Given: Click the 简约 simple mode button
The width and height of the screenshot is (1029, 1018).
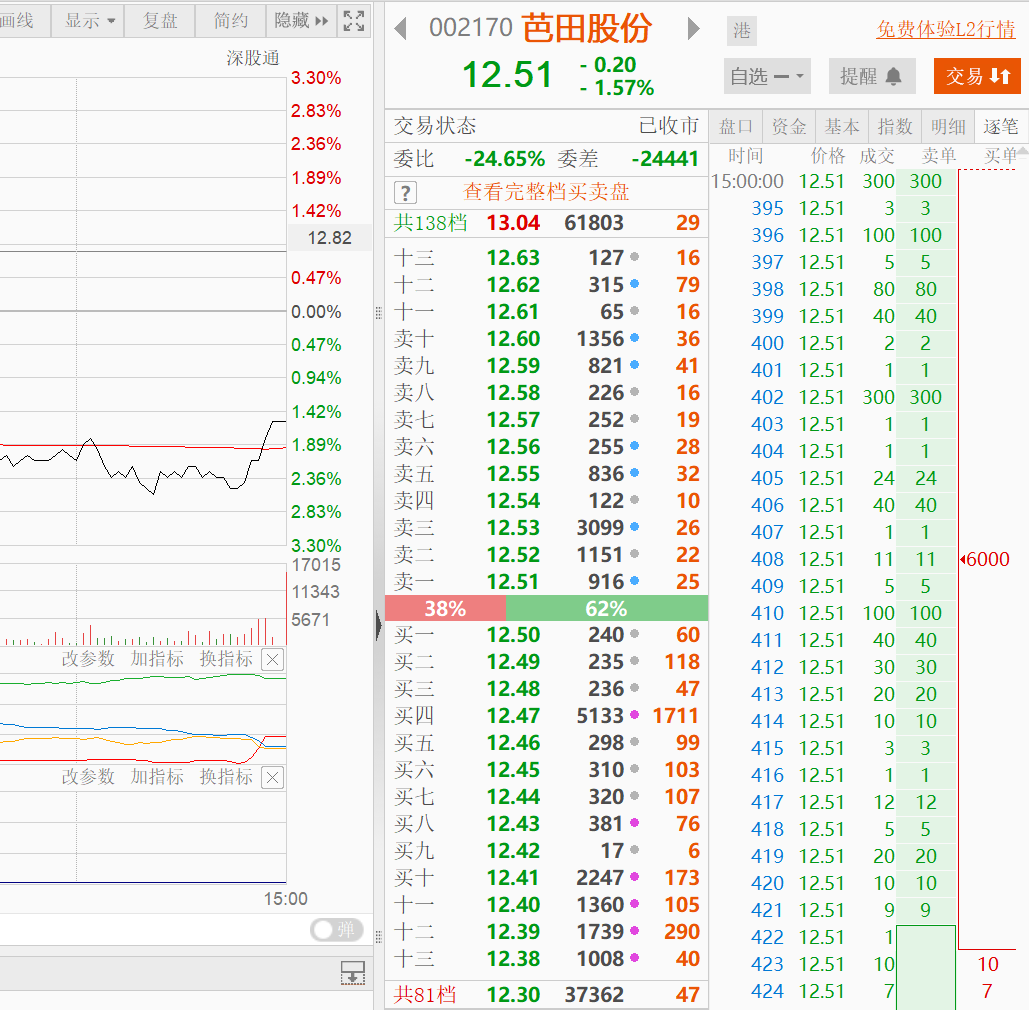Looking at the screenshot, I should (x=231, y=21).
